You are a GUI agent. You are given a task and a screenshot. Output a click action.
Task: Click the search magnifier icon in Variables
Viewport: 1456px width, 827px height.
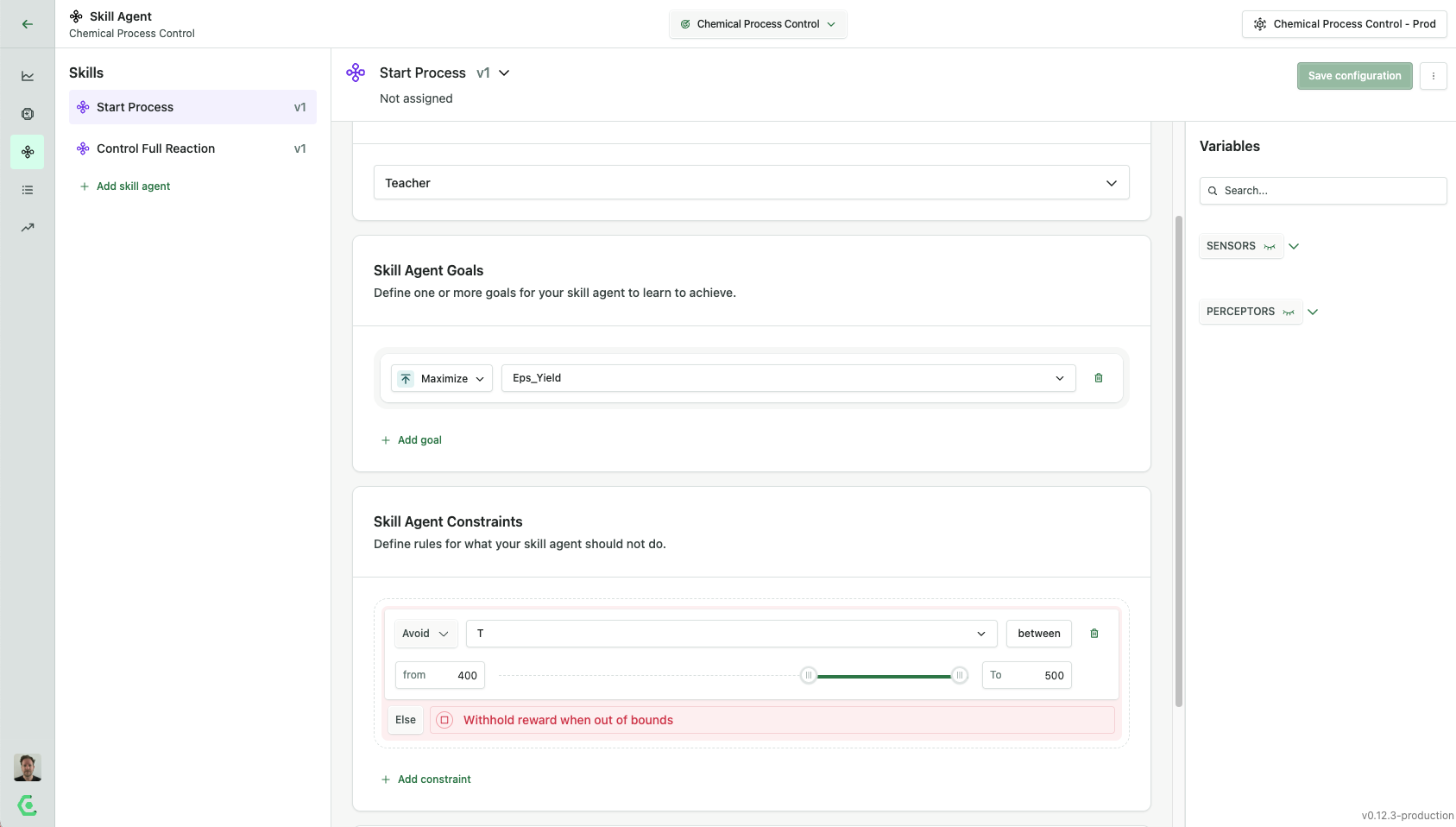[x=1213, y=191]
